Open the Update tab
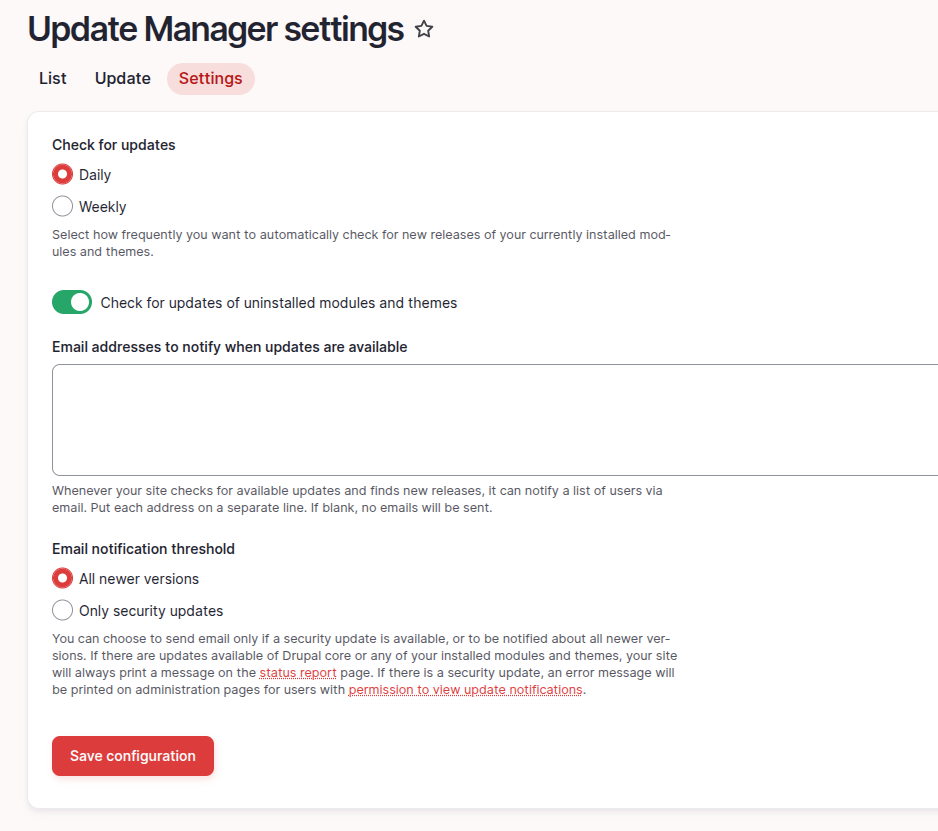This screenshot has height=831, width=938. pyautogui.click(x=123, y=79)
